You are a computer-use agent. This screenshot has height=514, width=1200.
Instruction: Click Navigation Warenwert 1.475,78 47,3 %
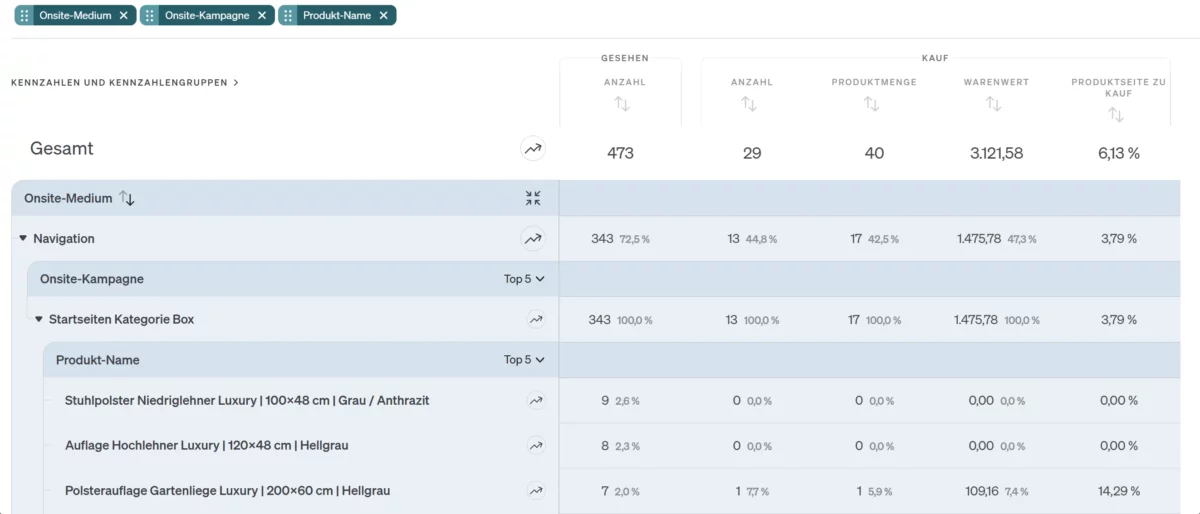coord(996,239)
